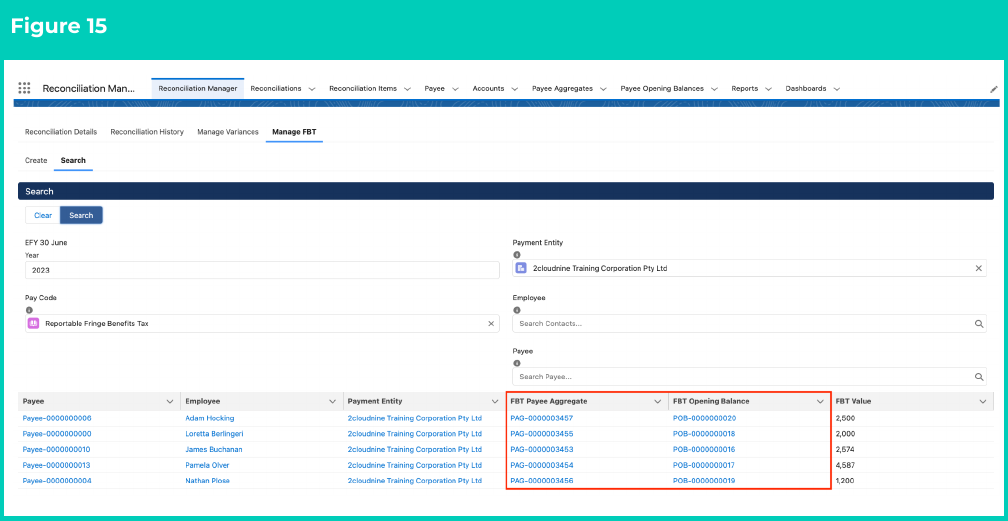The image size is (1008, 521).
Task: Go to the Reconciliation Items nav tab
Action: click(x=363, y=88)
